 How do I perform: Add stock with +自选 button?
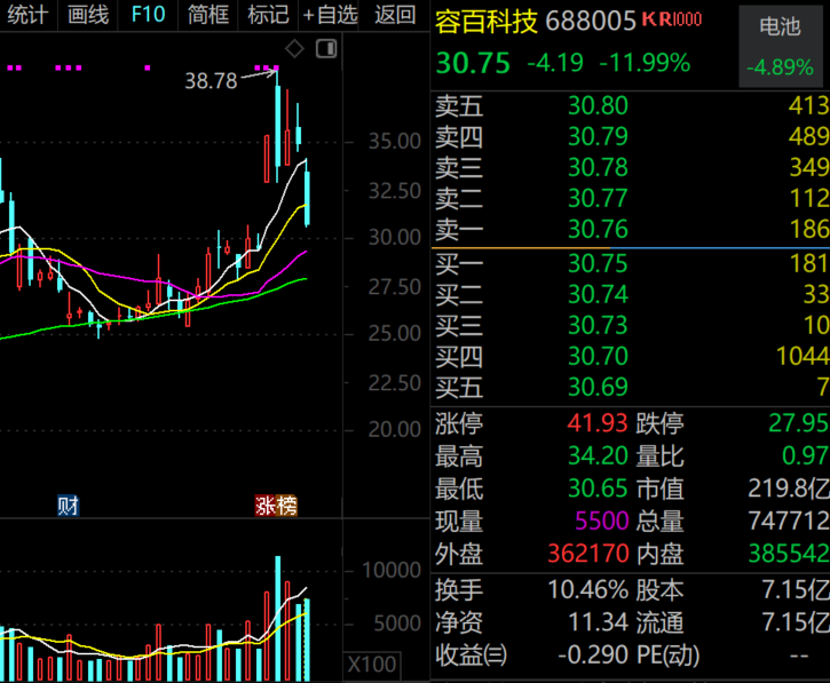tap(330, 14)
